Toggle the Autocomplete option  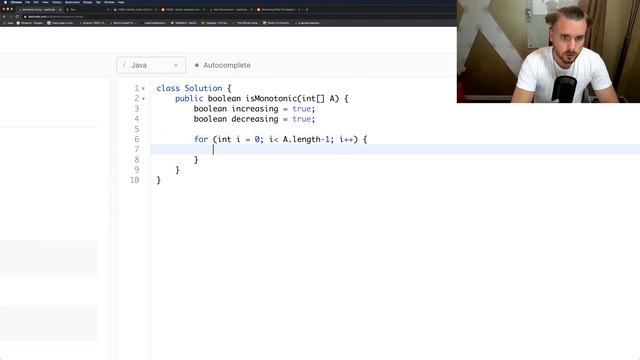click(x=222, y=65)
